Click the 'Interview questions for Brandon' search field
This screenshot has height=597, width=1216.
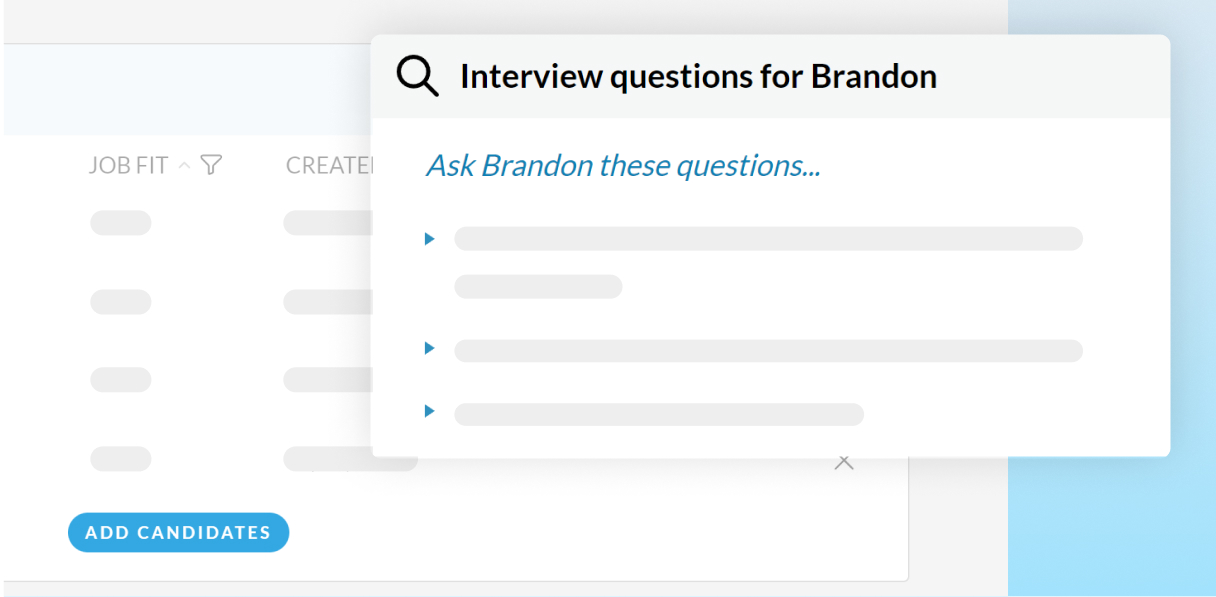[698, 77]
